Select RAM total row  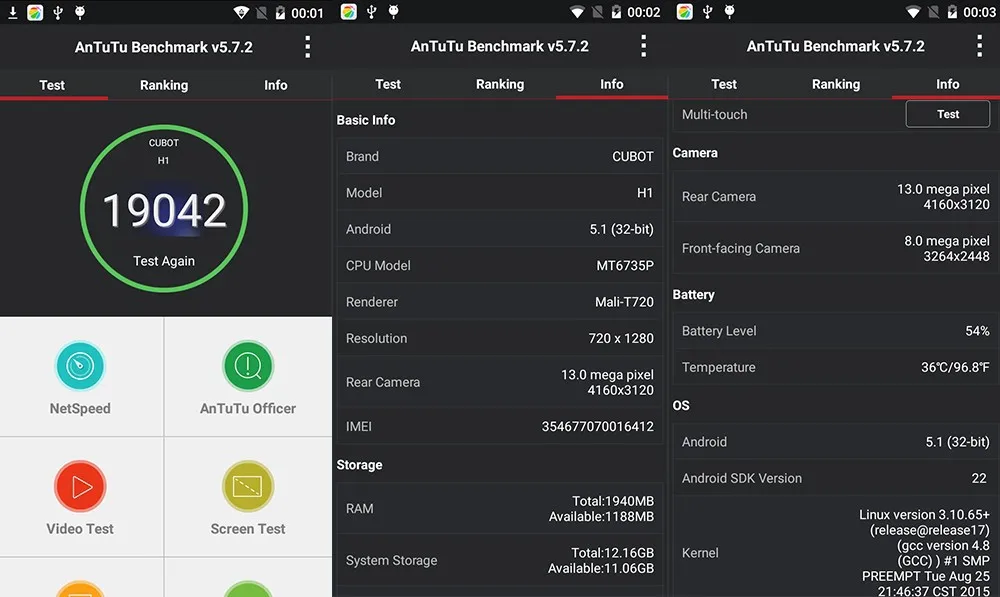coord(500,508)
